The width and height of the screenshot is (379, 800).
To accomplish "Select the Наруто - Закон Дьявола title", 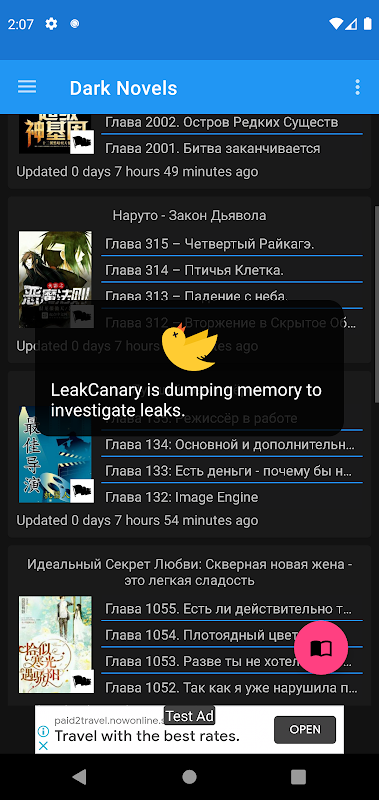I will [x=189, y=215].
